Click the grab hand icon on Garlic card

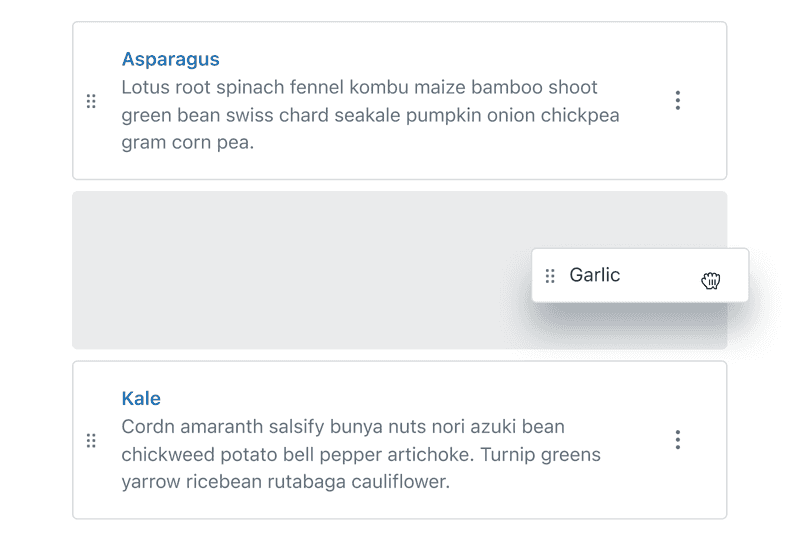pyautogui.click(x=711, y=280)
